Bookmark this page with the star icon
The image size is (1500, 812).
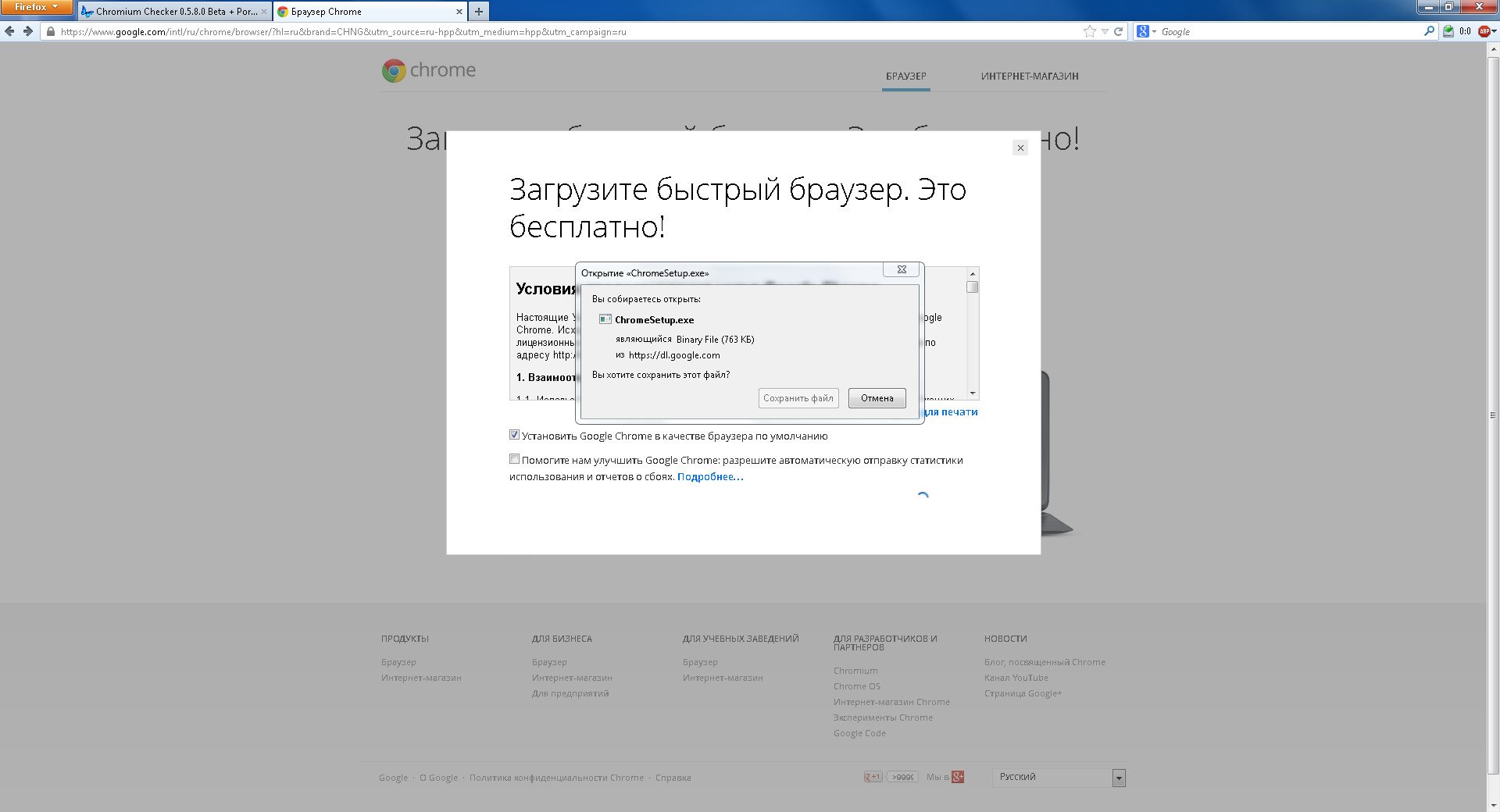click(1090, 31)
